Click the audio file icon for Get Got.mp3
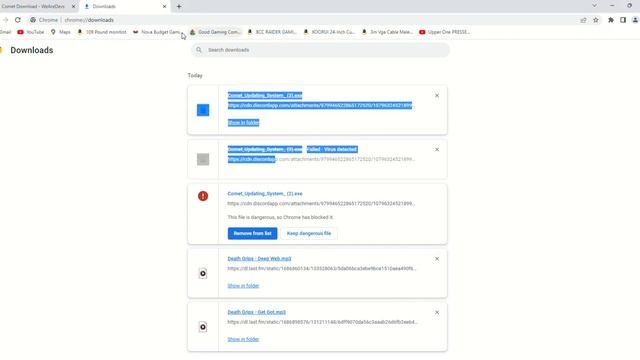This screenshot has width=640, height=360. (x=203, y=327)
